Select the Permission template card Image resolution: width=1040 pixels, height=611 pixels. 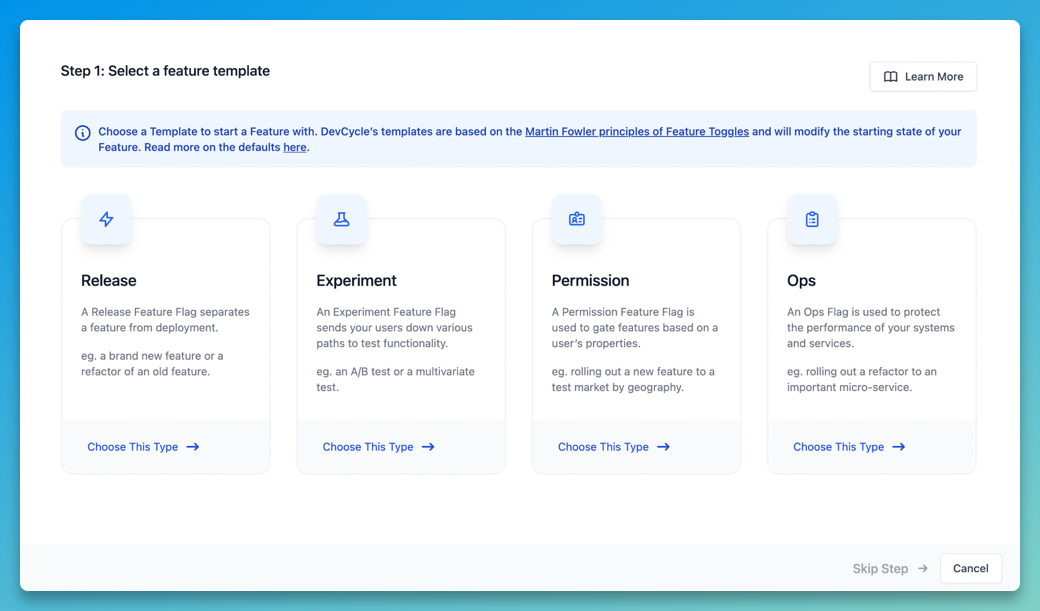click(x=636, y=330)
